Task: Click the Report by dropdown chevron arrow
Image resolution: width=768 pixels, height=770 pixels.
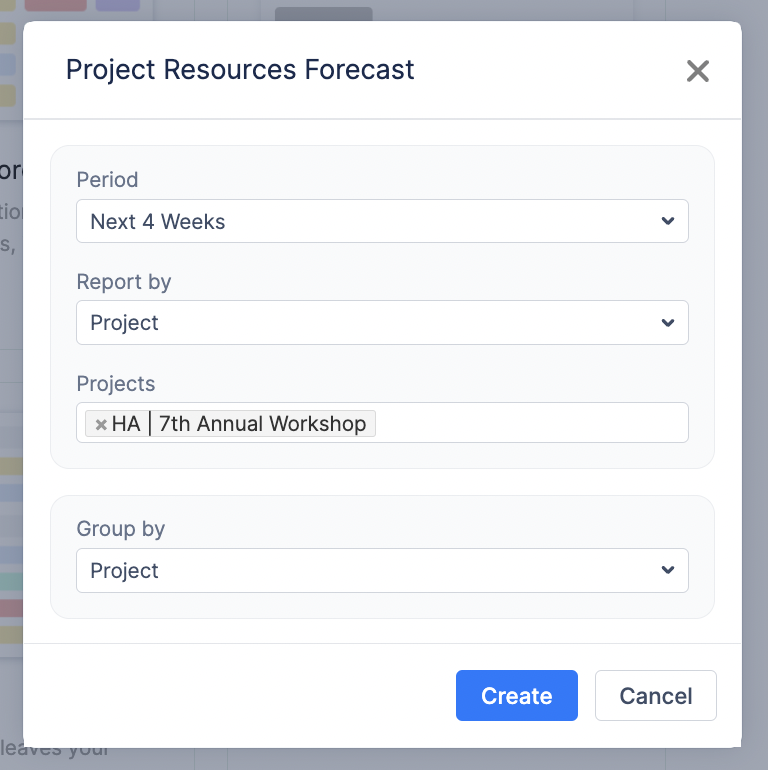Action: pyautogui.click(x=668, y=323)
